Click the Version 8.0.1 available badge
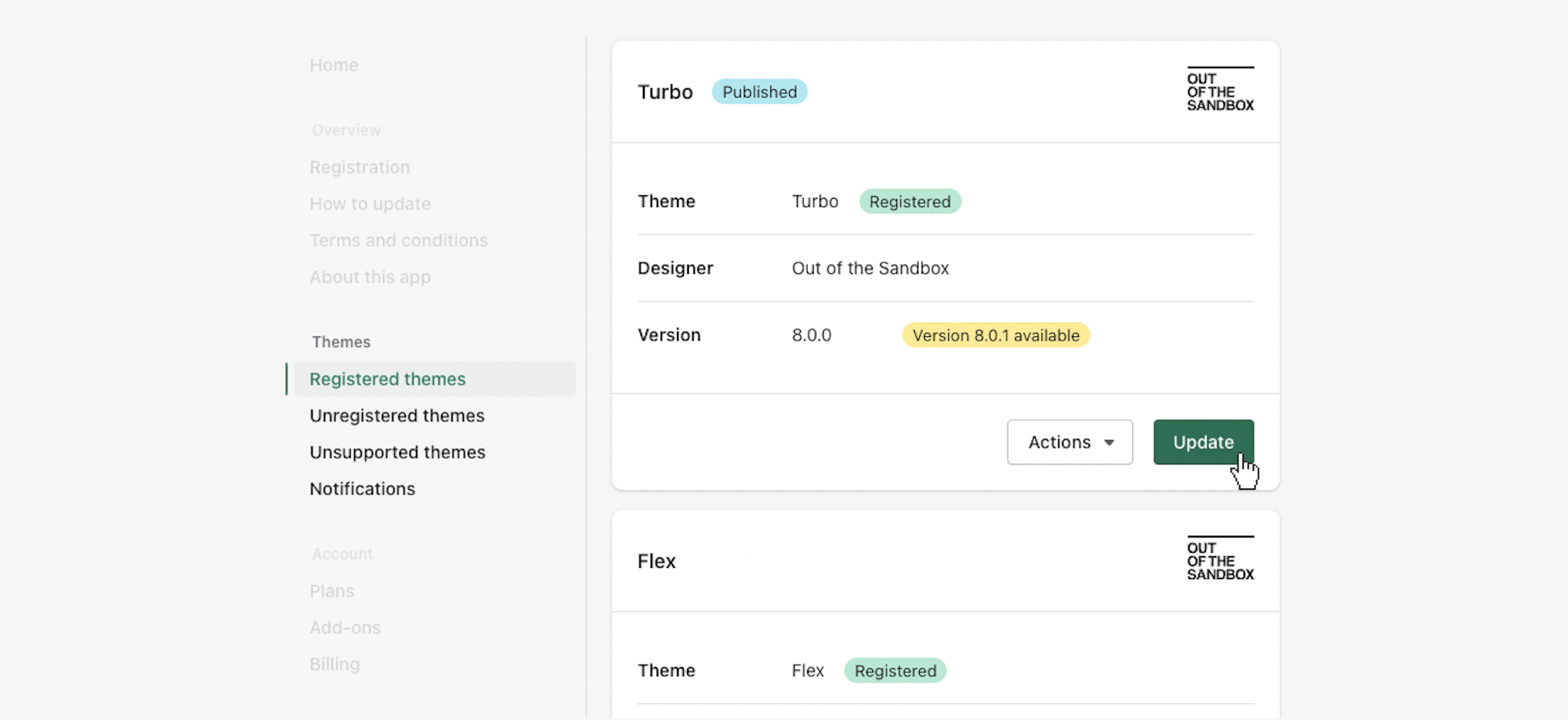The image size is (1568, 720). click(996, 335)
